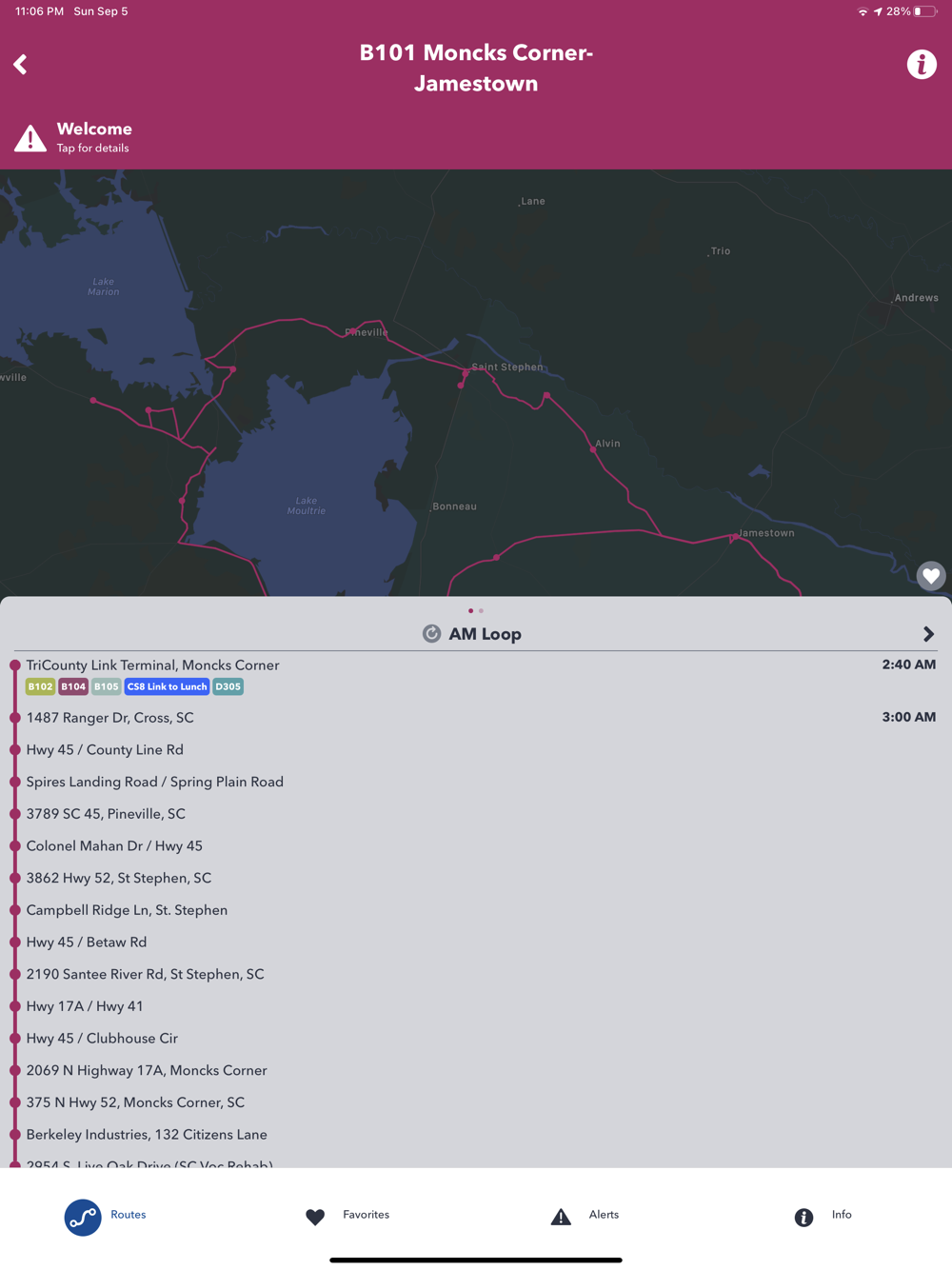
Task: Select the D305 route badge
Action: (228, 686)
